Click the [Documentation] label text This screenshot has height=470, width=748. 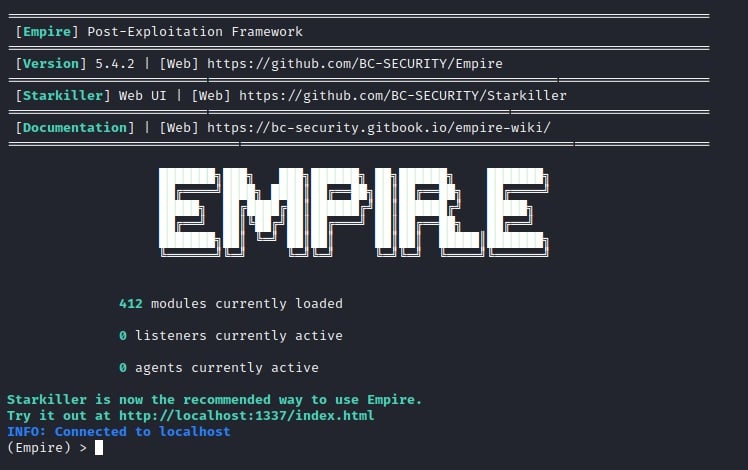75,127
